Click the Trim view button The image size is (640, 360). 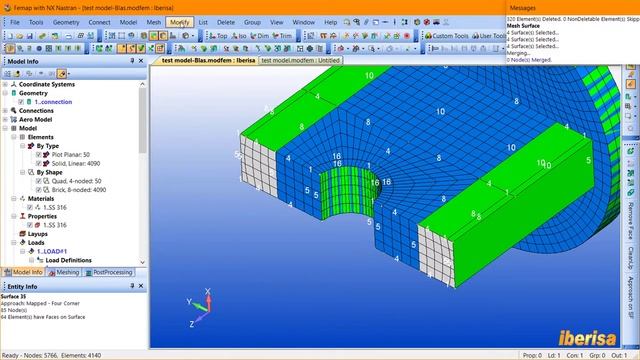(282, 36)
